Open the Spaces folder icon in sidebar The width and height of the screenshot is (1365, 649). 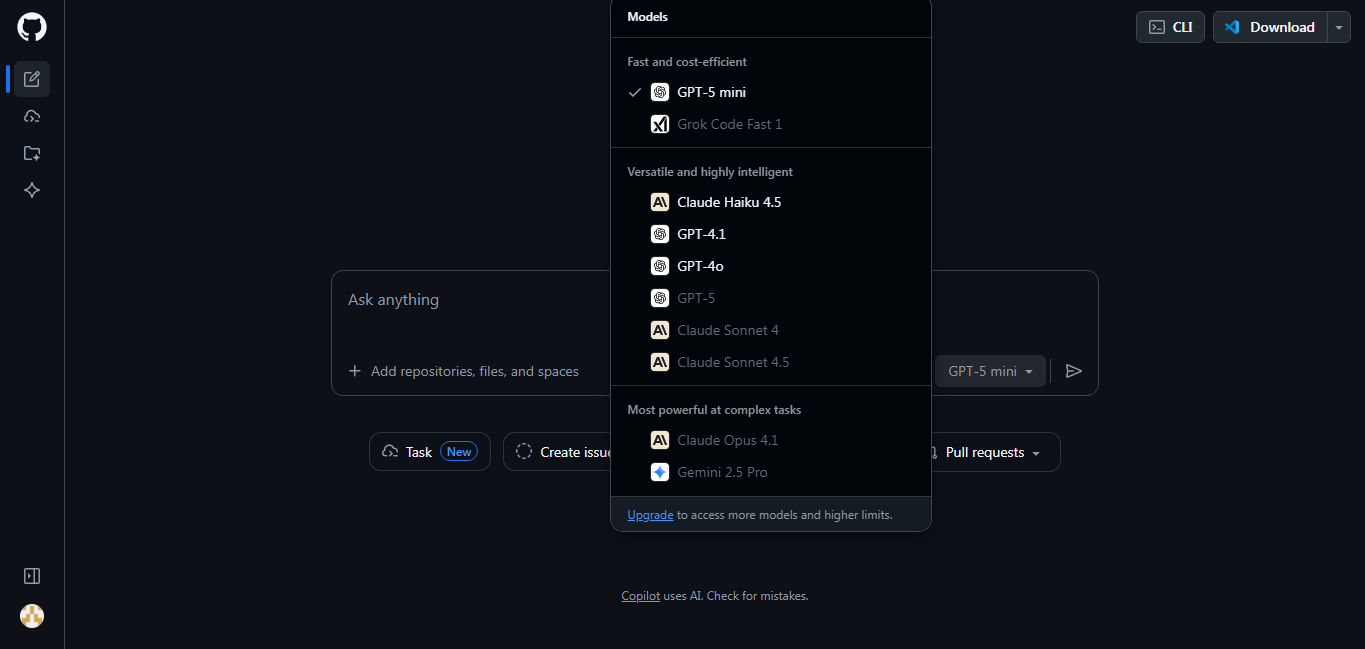pos(31,153)
